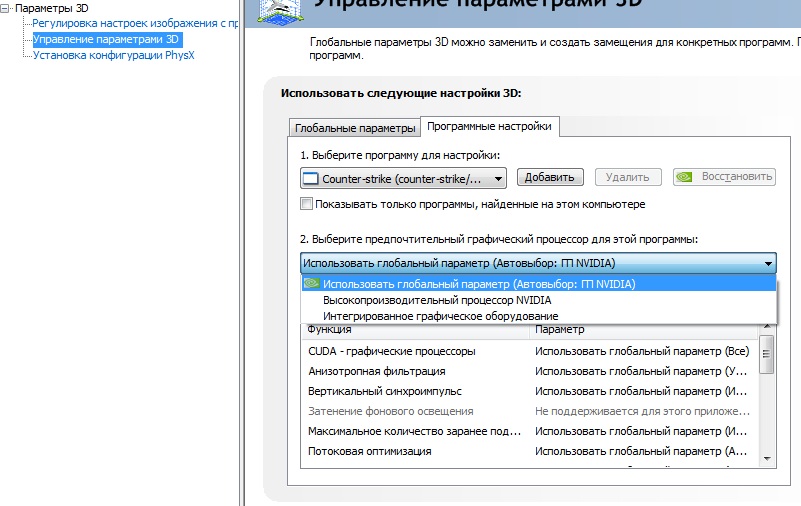Select the Вертикальный синхроимпульс row
The width and height of the screenshot is (801, 506).
[530, 391]
